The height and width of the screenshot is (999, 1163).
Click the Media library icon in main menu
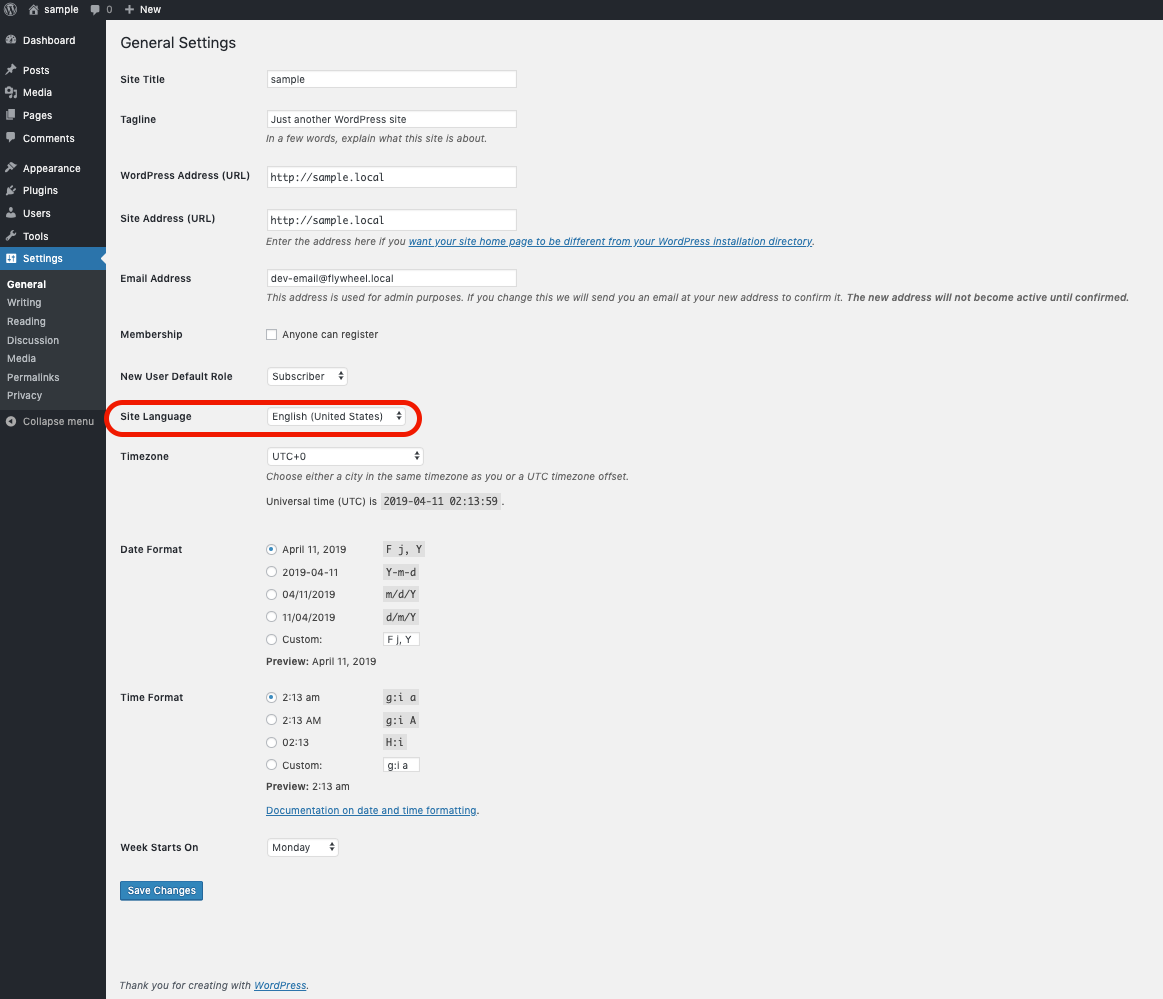pos(11,93)
